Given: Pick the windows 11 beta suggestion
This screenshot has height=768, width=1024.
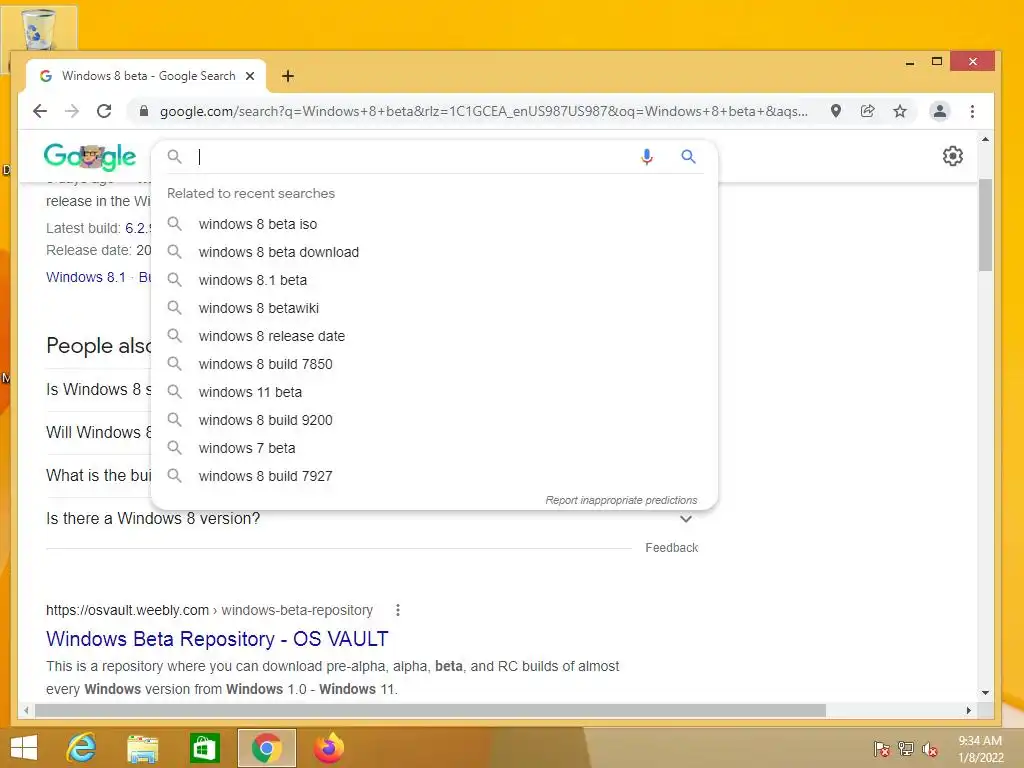Looking at the screenshot, I should 434,392.
